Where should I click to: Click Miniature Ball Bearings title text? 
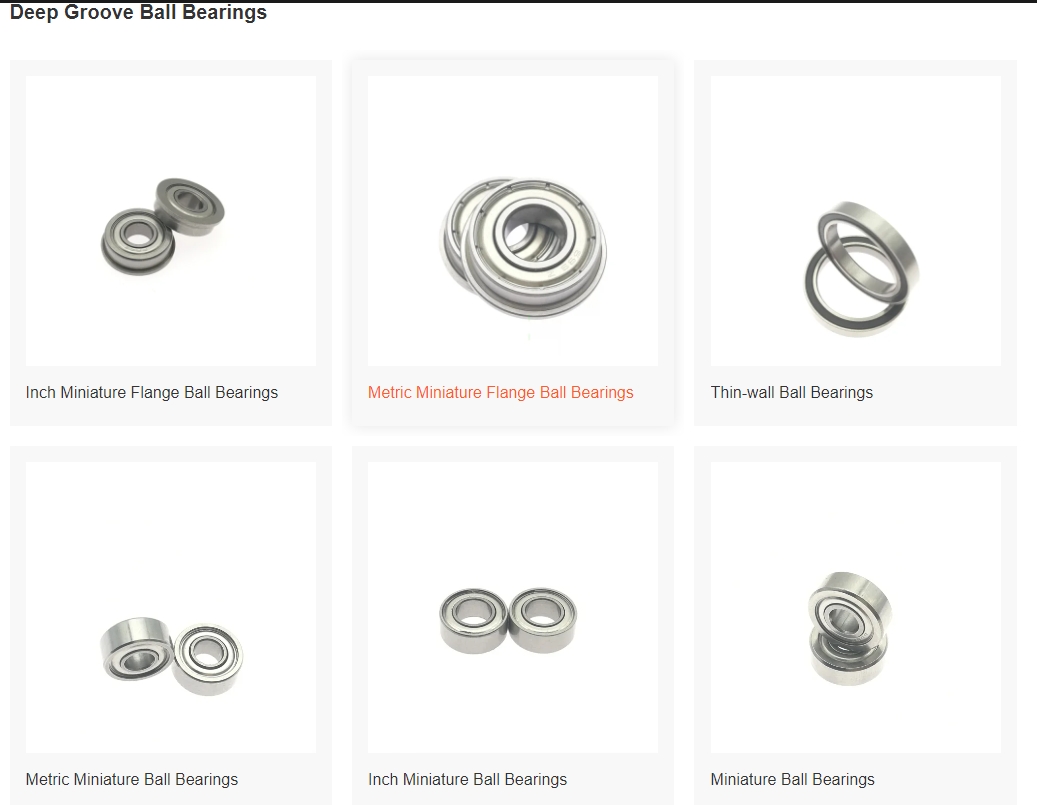coord(792,779)
